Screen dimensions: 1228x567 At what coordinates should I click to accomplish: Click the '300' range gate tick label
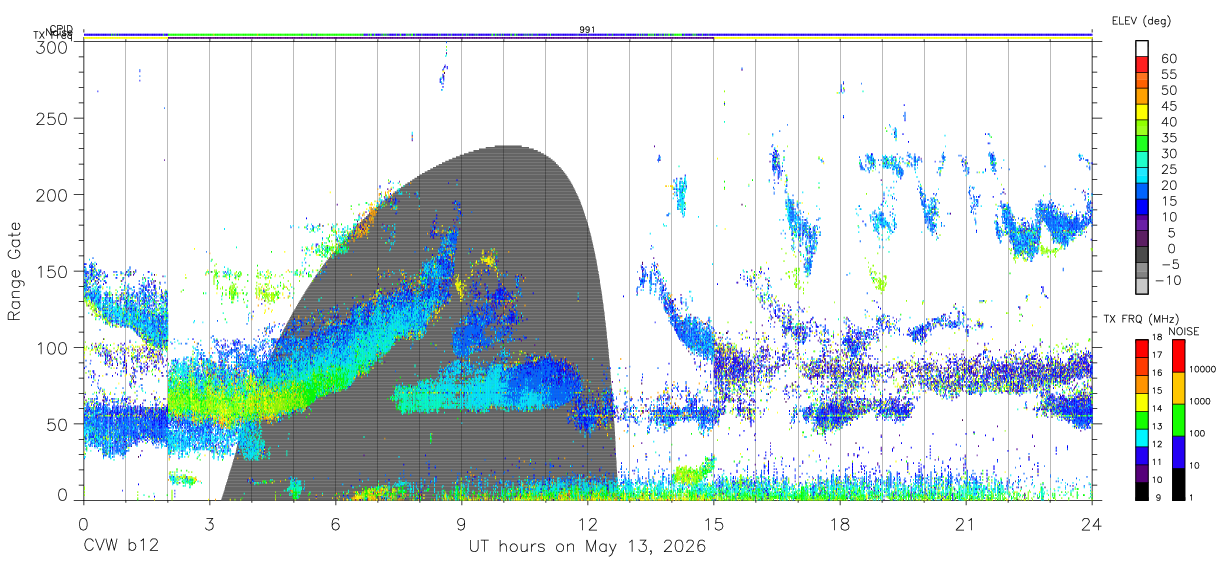[52, 47]
